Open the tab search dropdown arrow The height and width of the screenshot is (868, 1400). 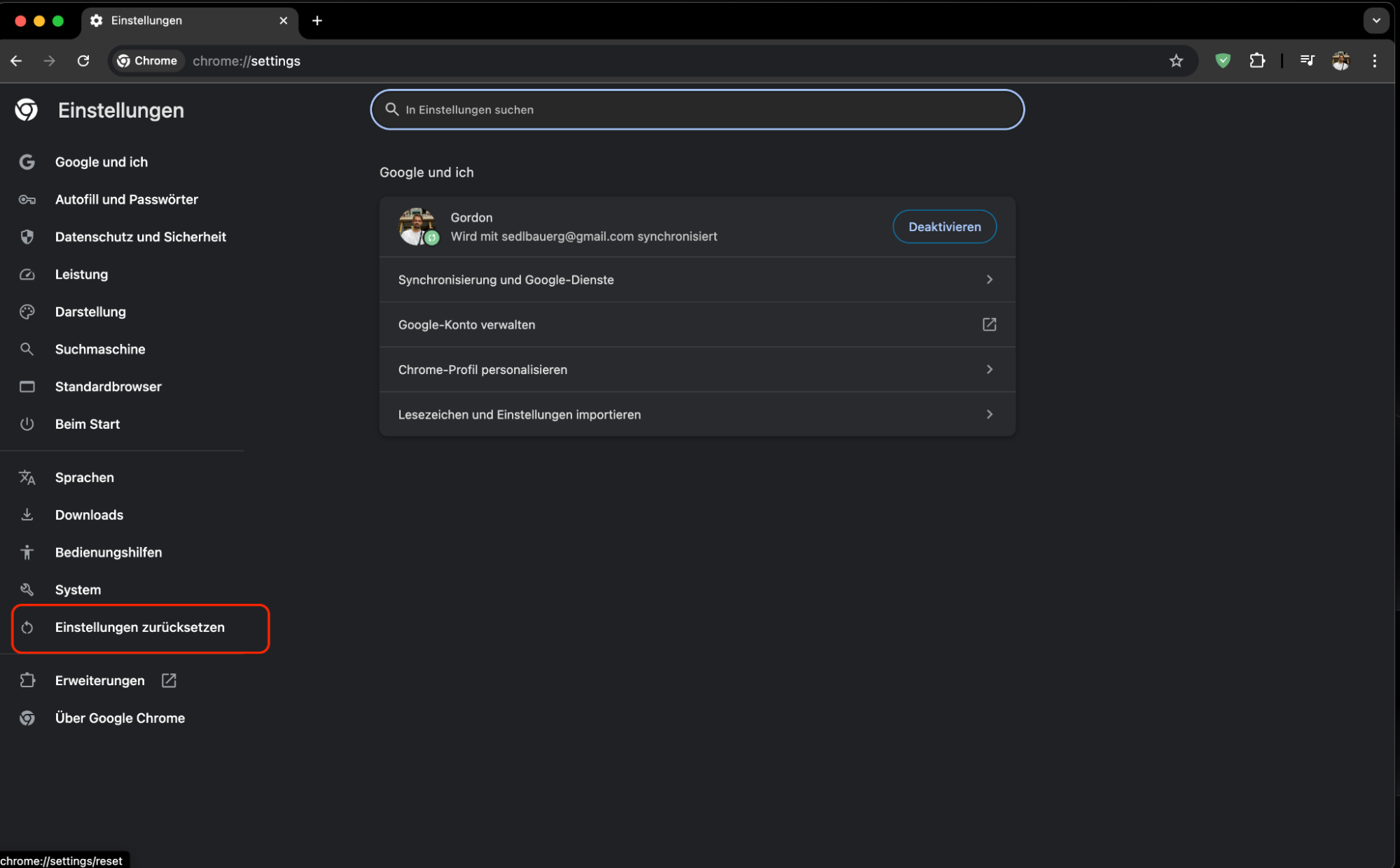tap(1376, 20)
